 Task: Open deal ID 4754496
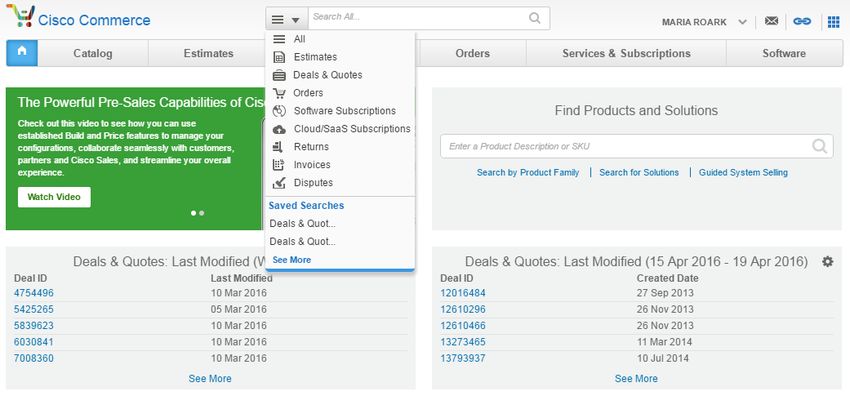(x=34, y=293)
